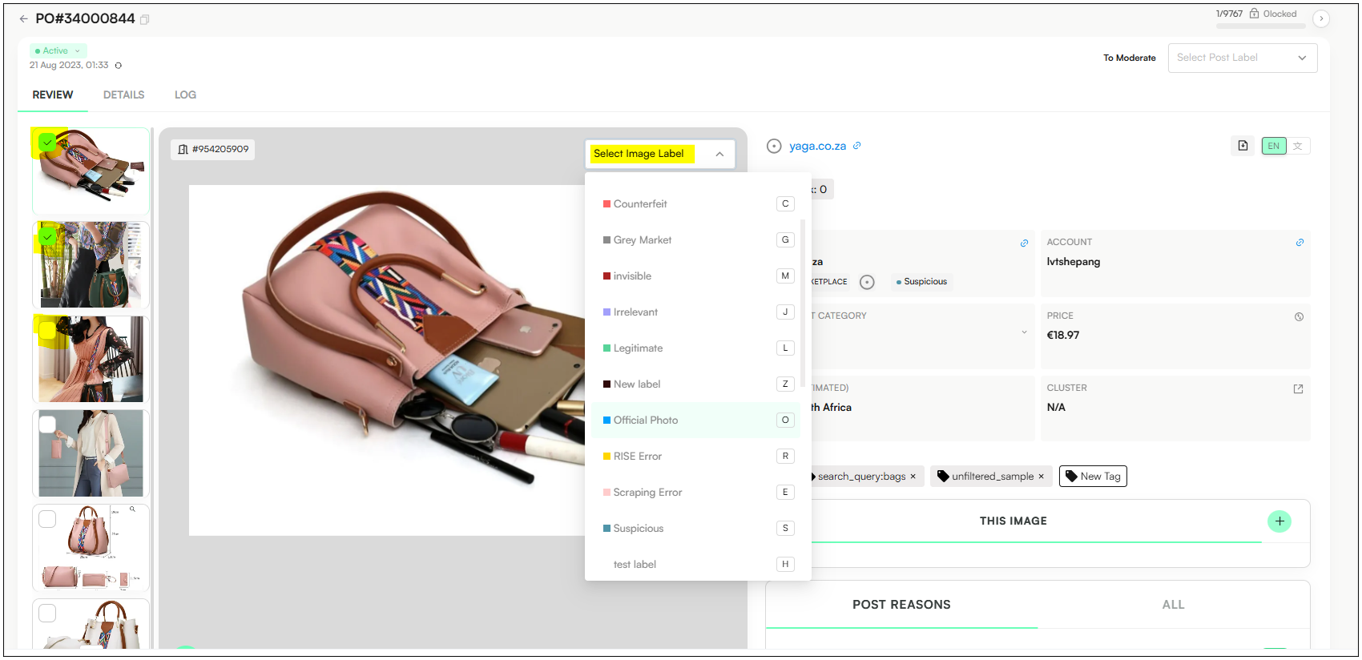1362x660 pixels.
Task: Open the LOG tab
Action: pyautogui.click(x=185, y=95)
